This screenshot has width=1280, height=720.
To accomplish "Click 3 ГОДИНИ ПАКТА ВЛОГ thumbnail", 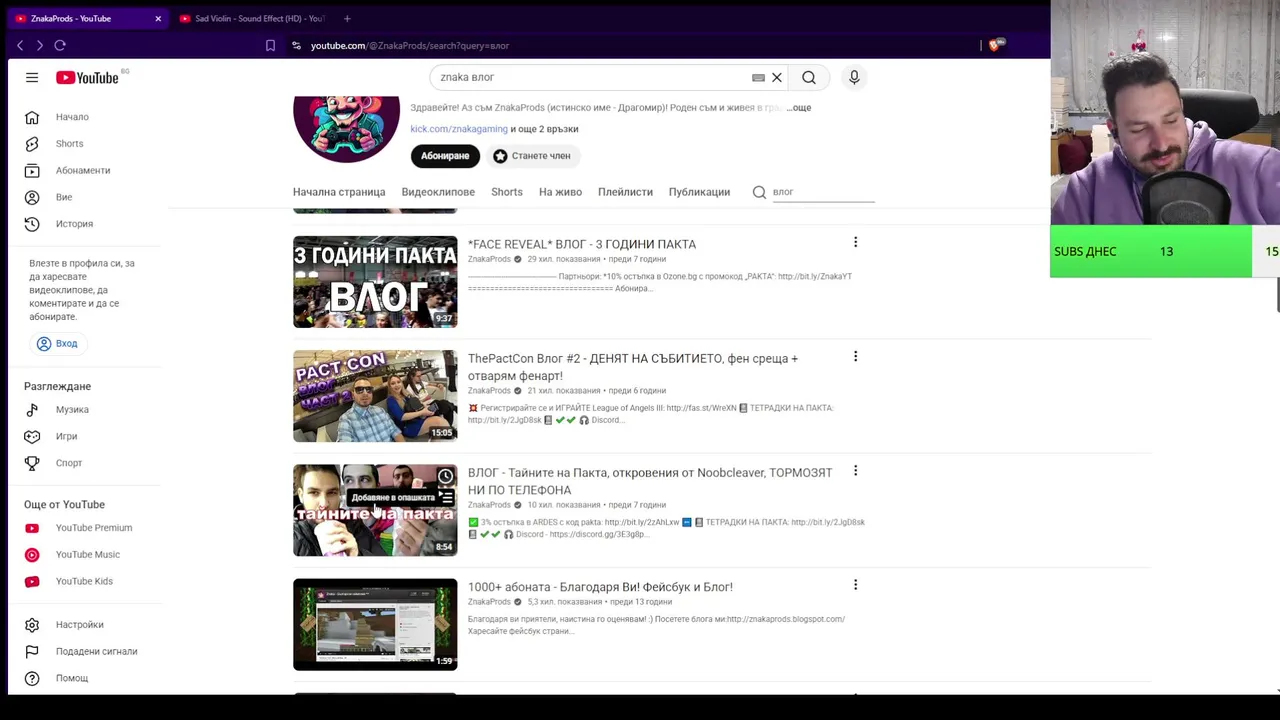I will (x=375, y=282).
